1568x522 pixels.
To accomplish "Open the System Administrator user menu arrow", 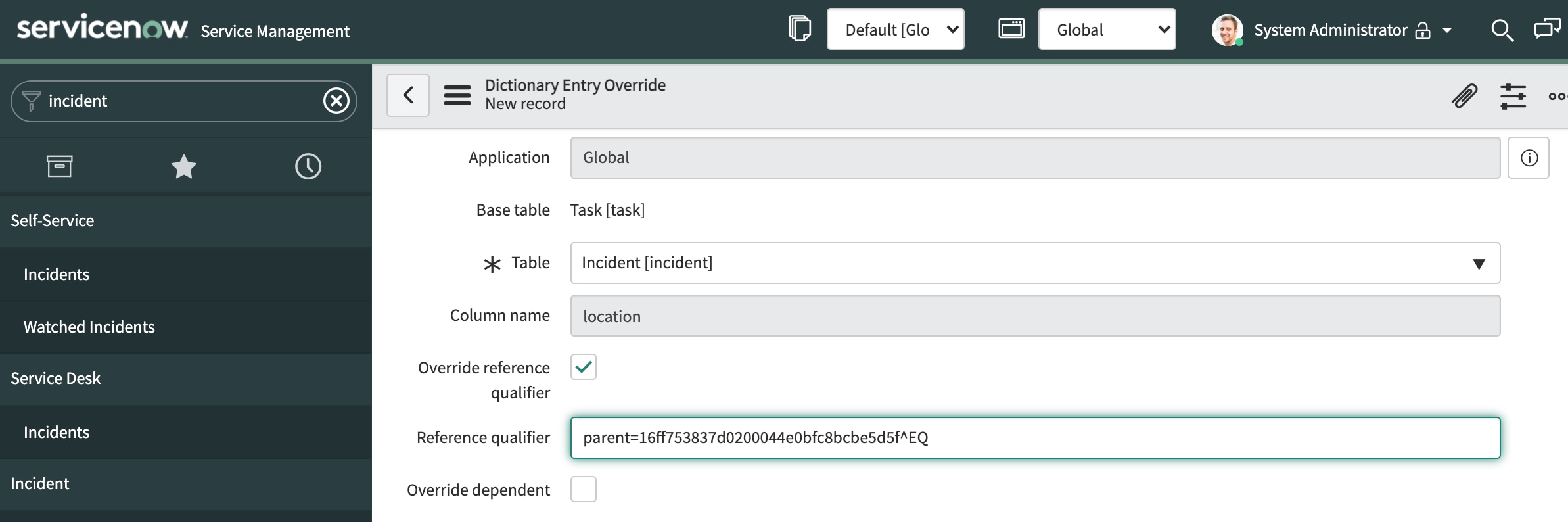I will 1447,30.
